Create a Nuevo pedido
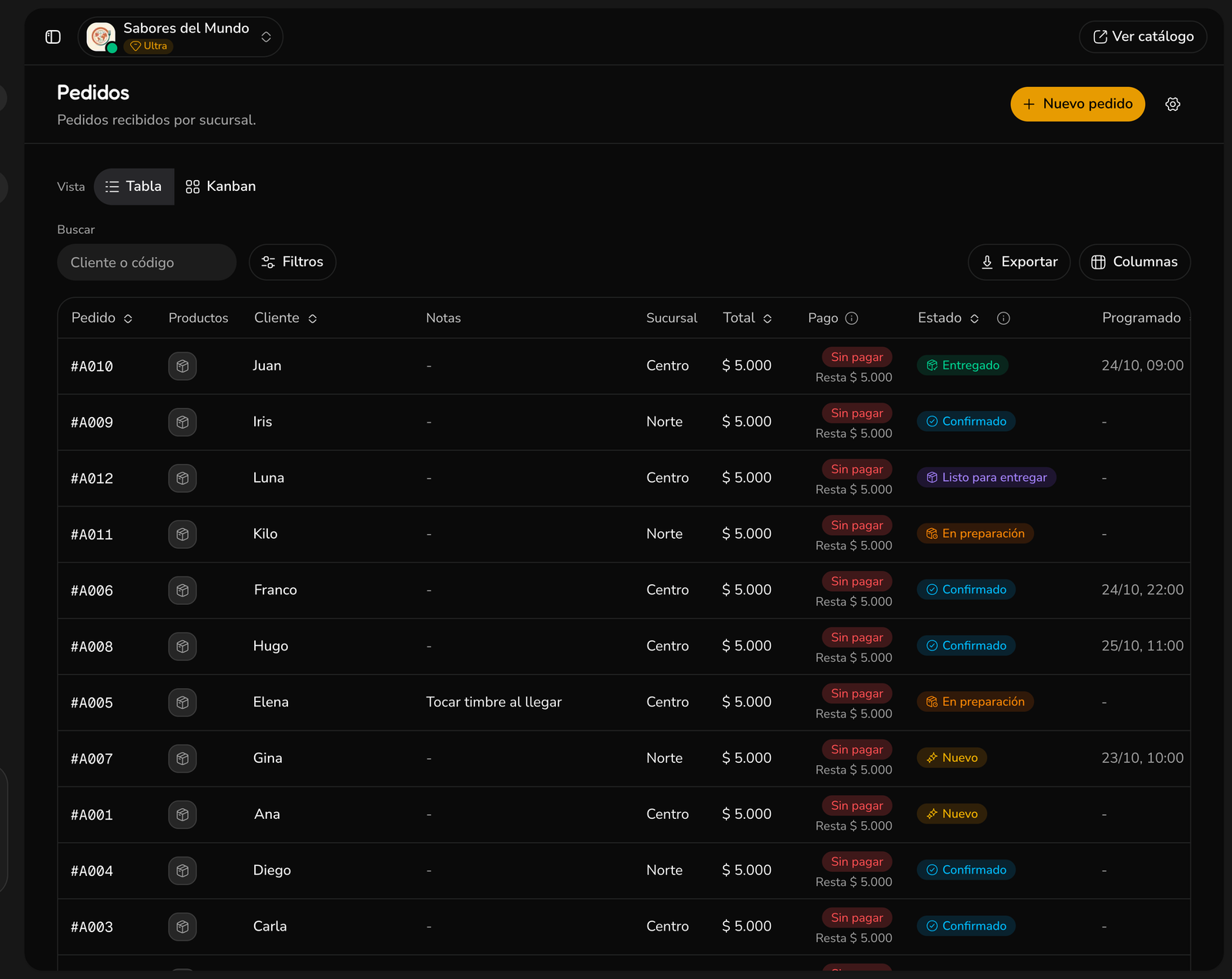Screen dimensions: 1232x979 1077,104
